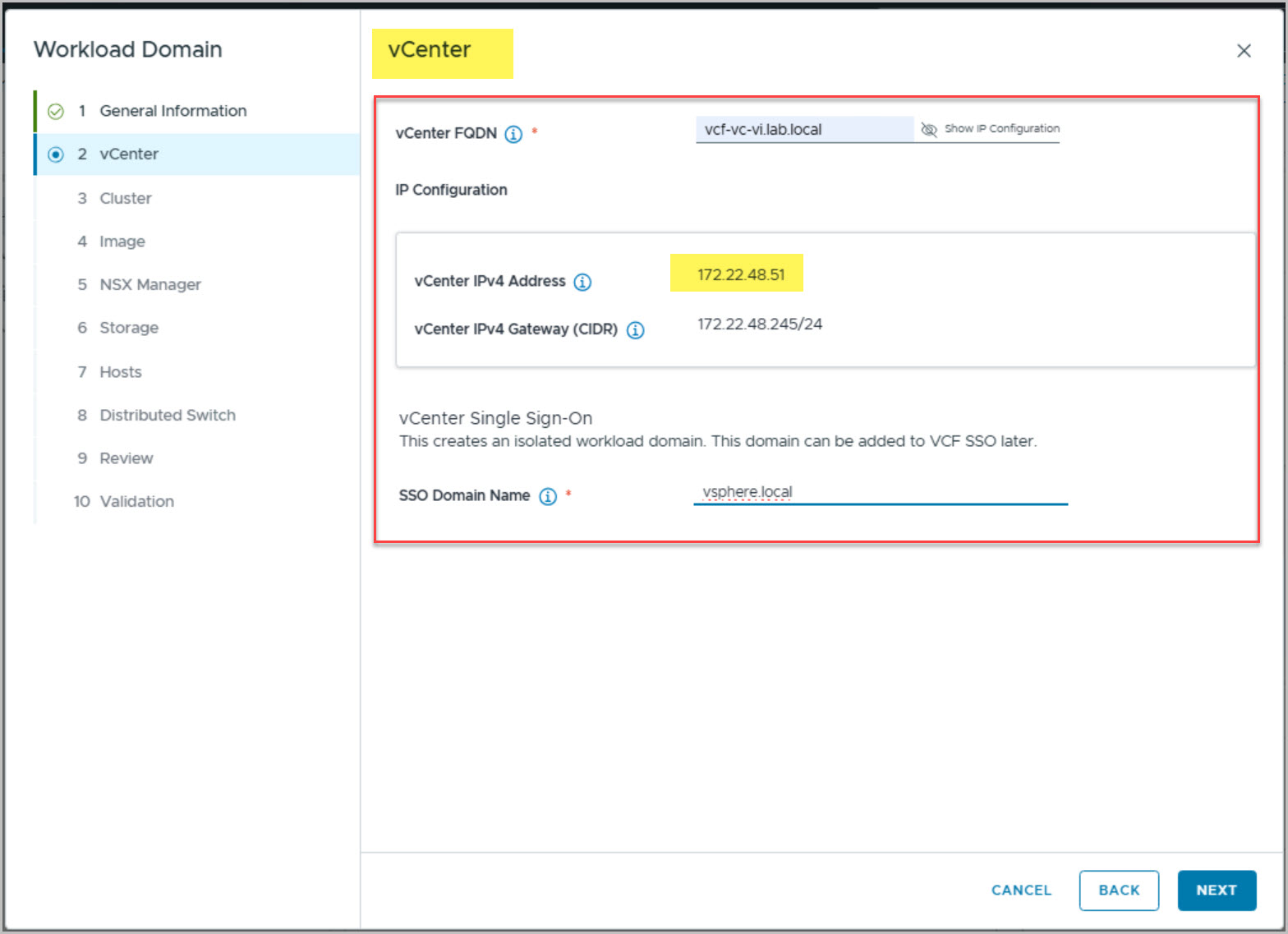Viewport: 1288px width, 934px height.
Task: Click the vCenter page heading
Action: click(430, 49)
